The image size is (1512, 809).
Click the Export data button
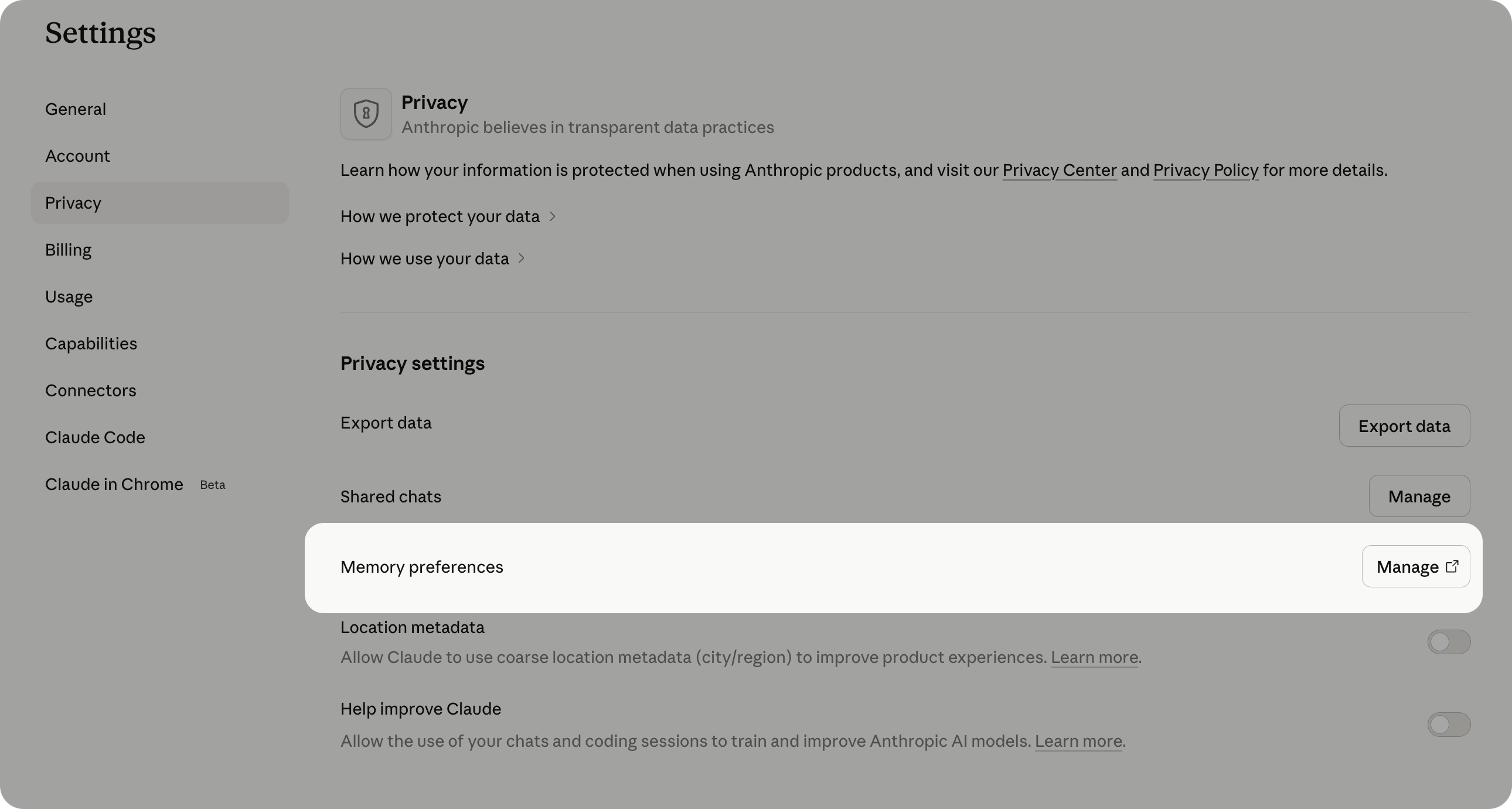(1404, 426)
